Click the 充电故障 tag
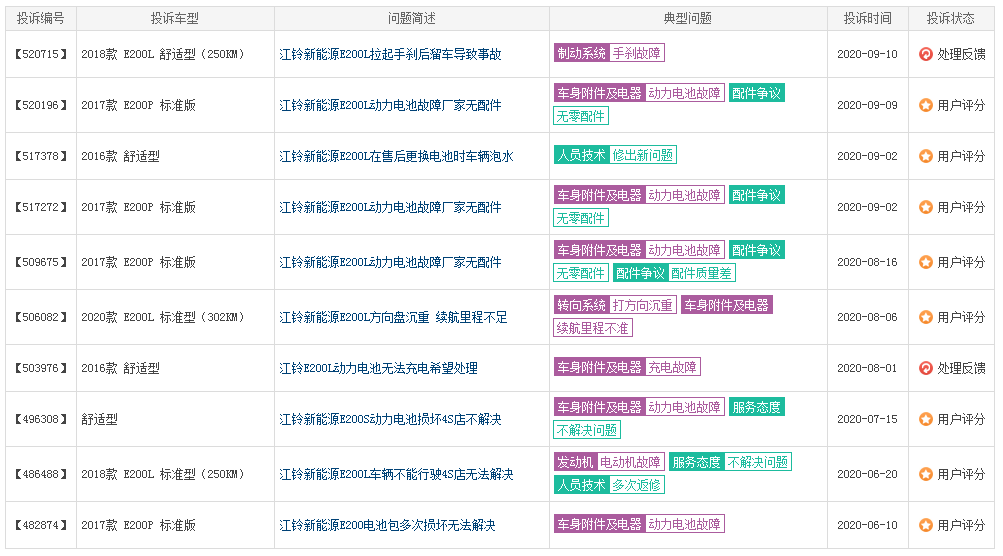 coord(673,367)
